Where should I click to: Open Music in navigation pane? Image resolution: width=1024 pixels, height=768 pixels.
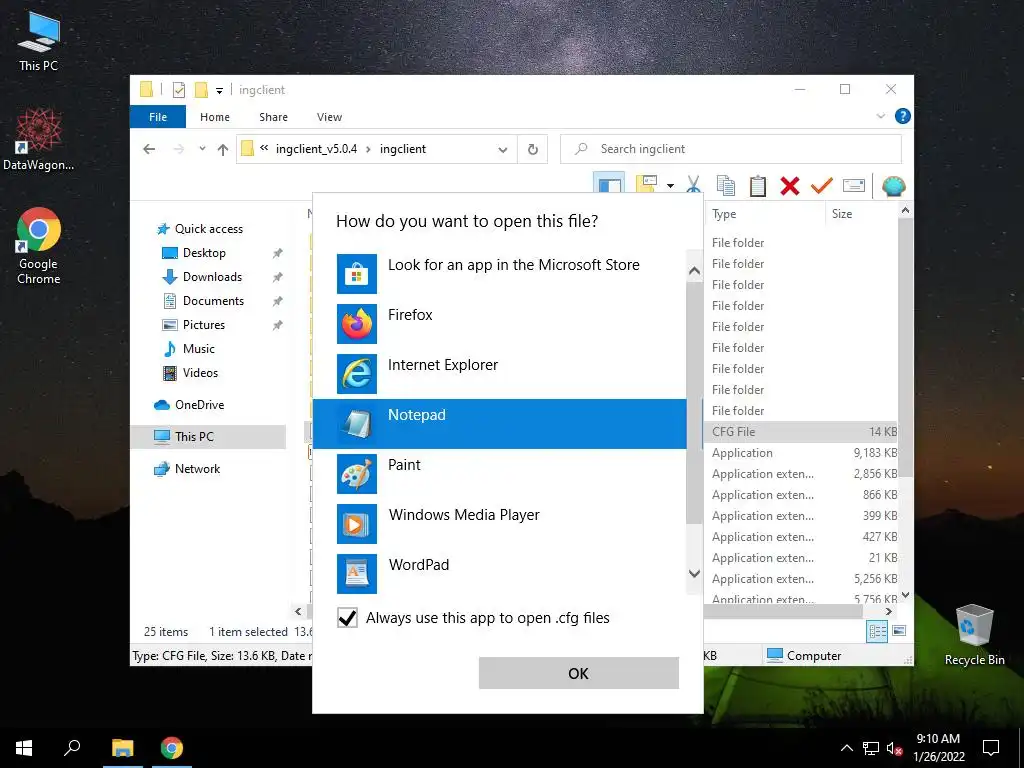[199, 349]
